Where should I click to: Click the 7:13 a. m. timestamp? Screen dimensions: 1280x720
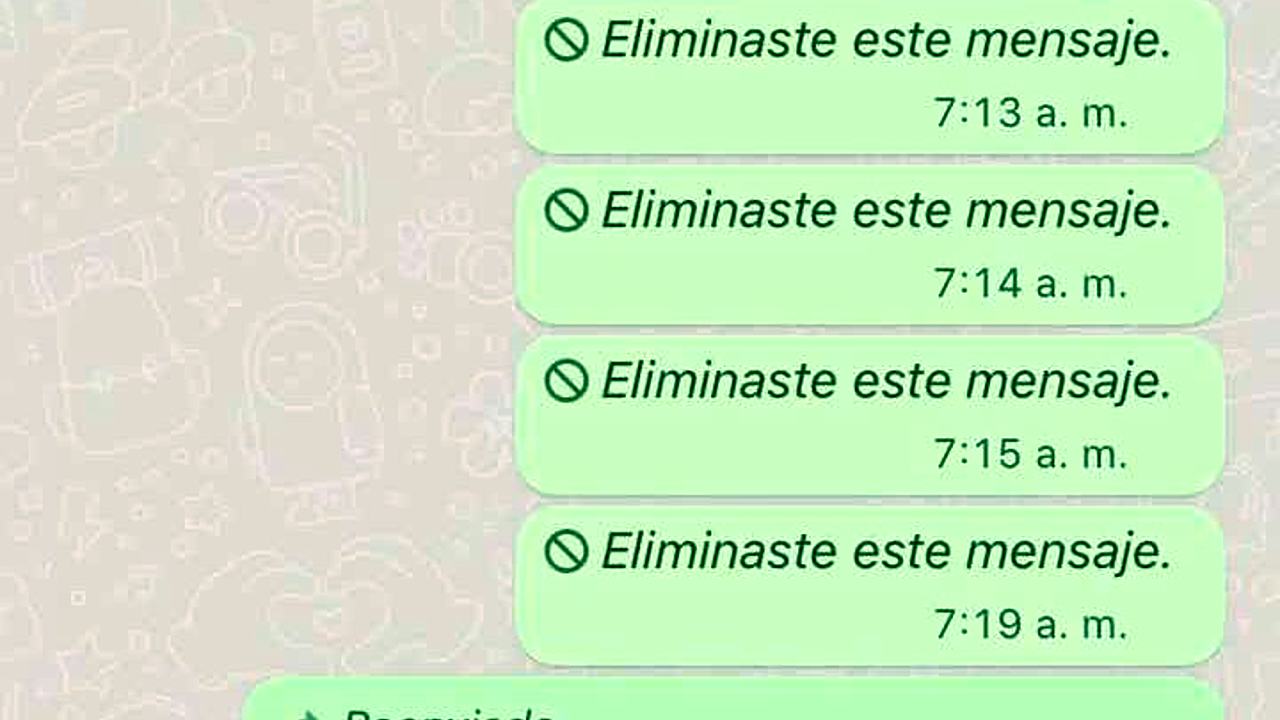click(x=1031, y=113)
